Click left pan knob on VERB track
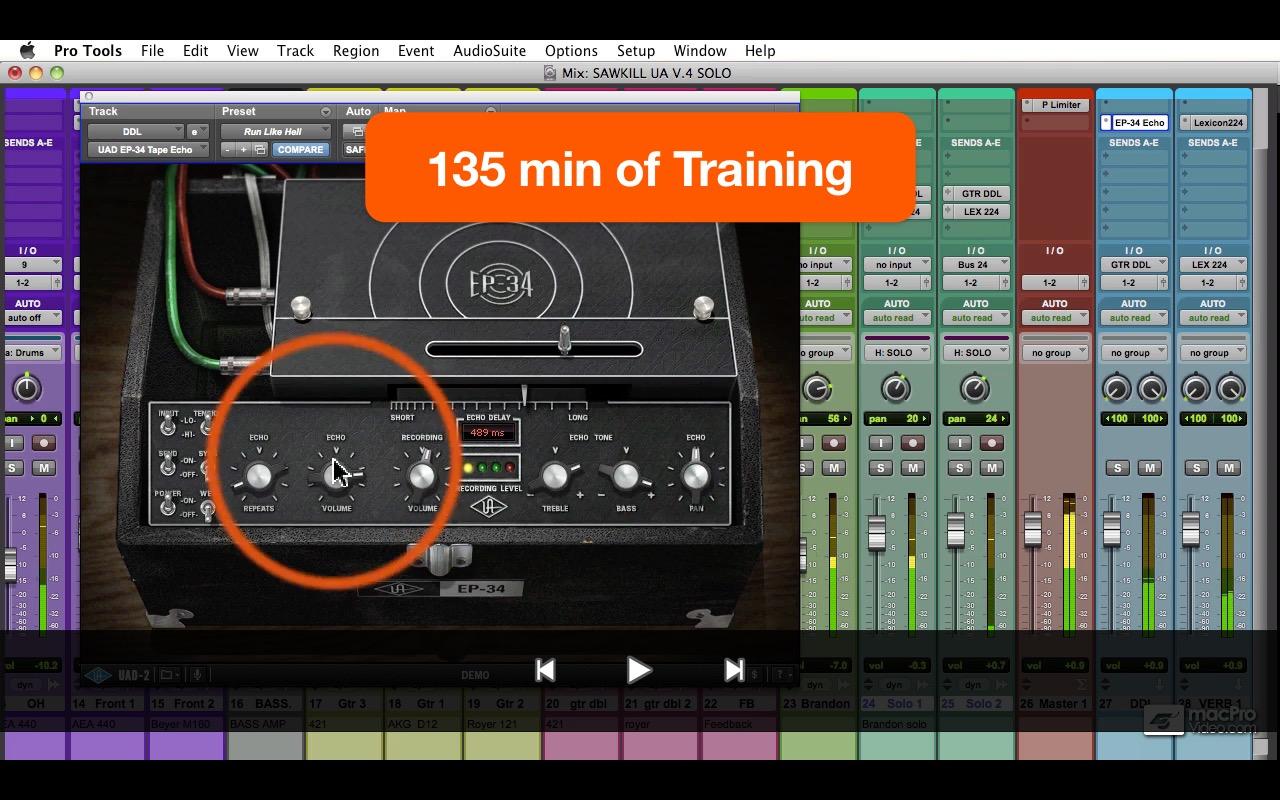The image size is (1280, 800). point(1195,389)
